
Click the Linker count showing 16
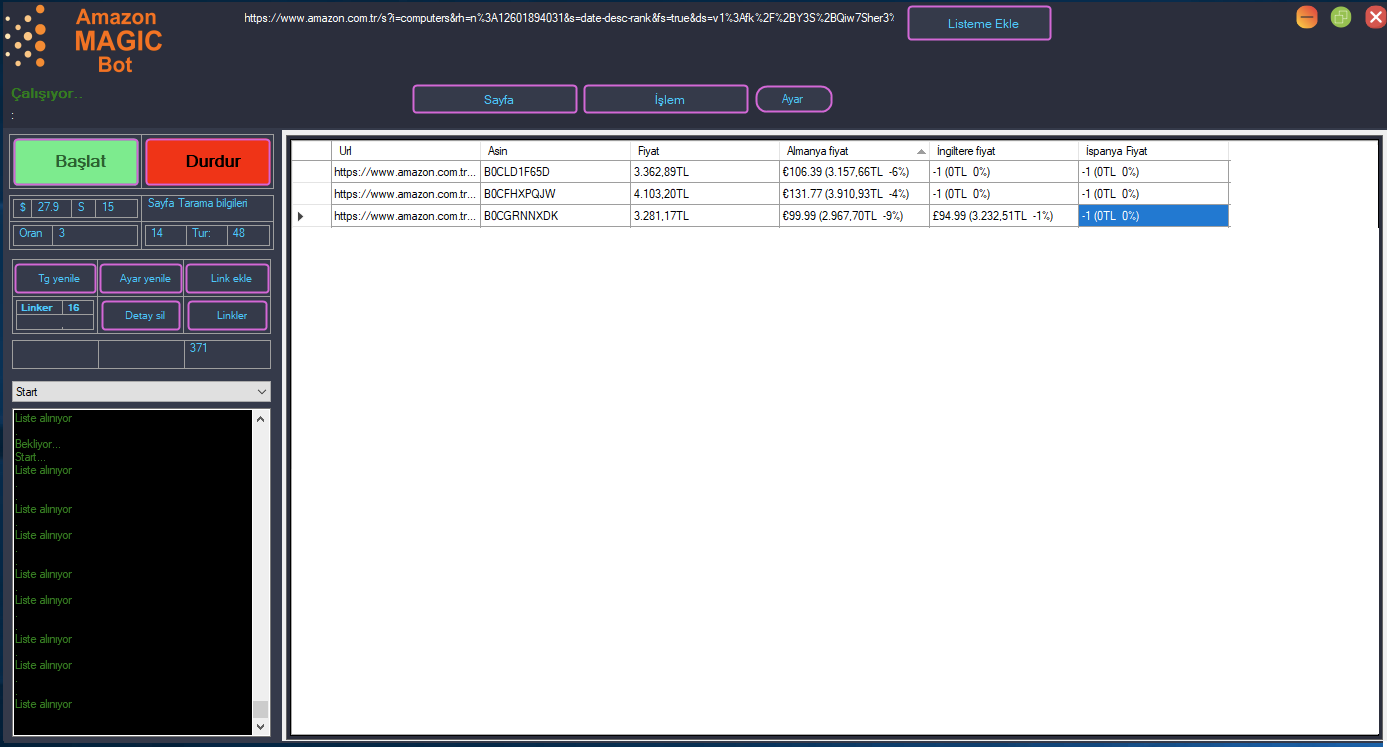coord(78,307)
